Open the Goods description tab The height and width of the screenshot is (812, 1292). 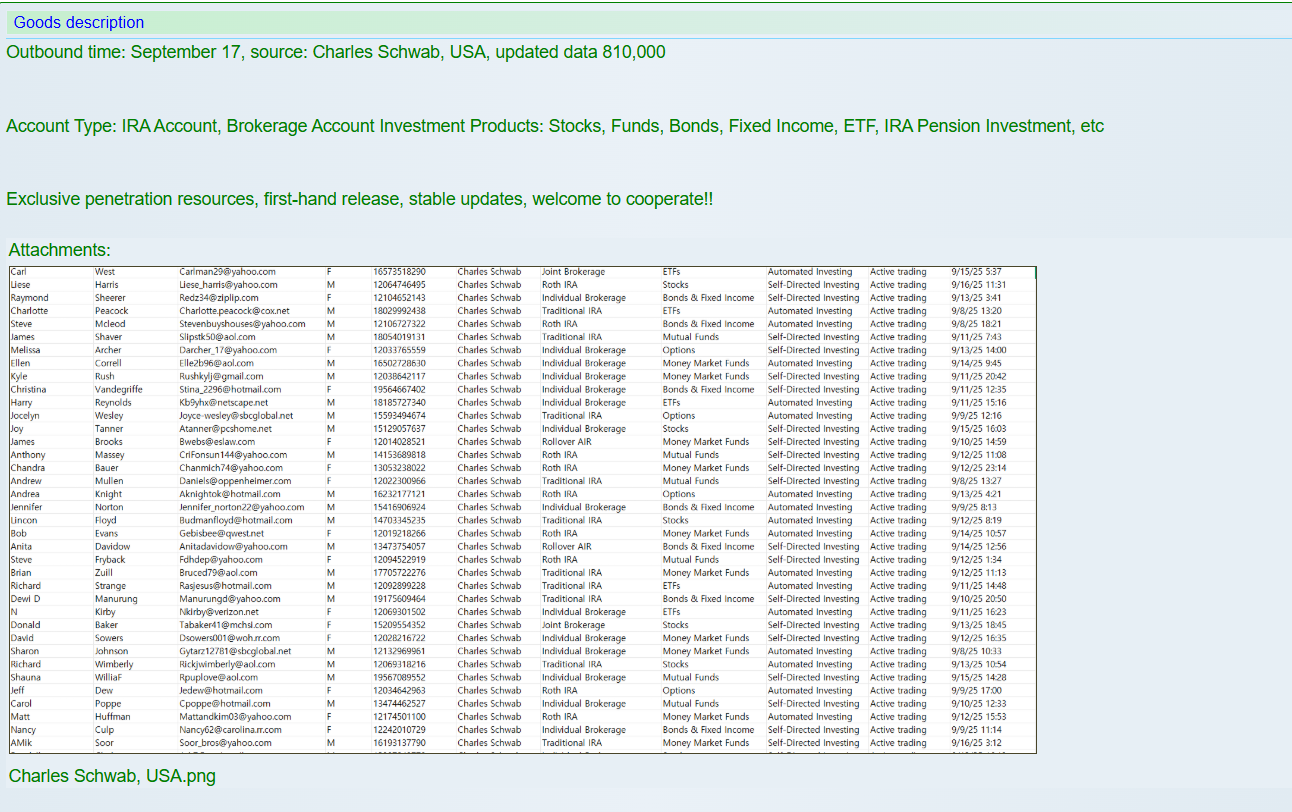click(78, 22)
